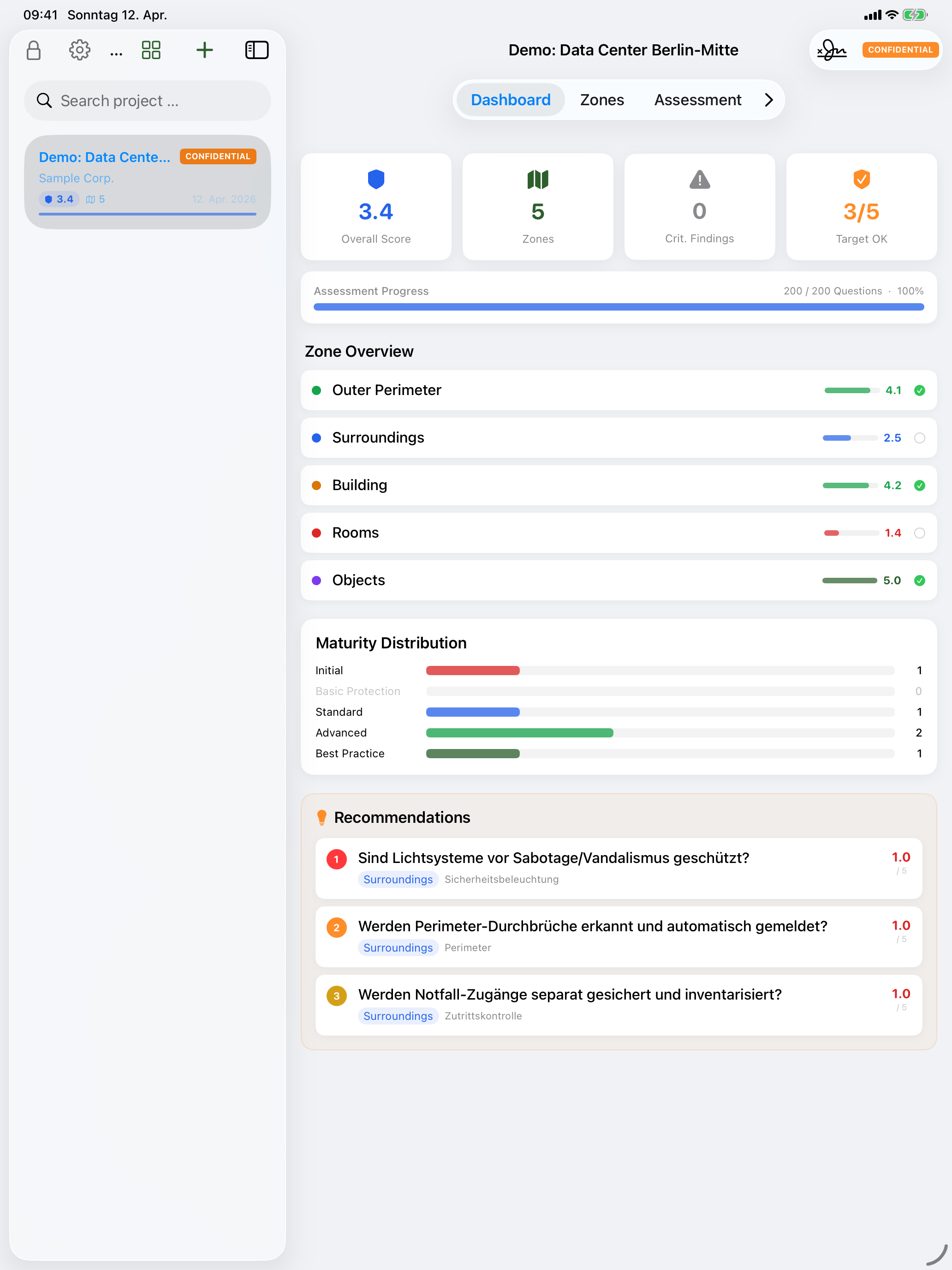Click the shield icon on the Overall Score card

coord(376,180)
